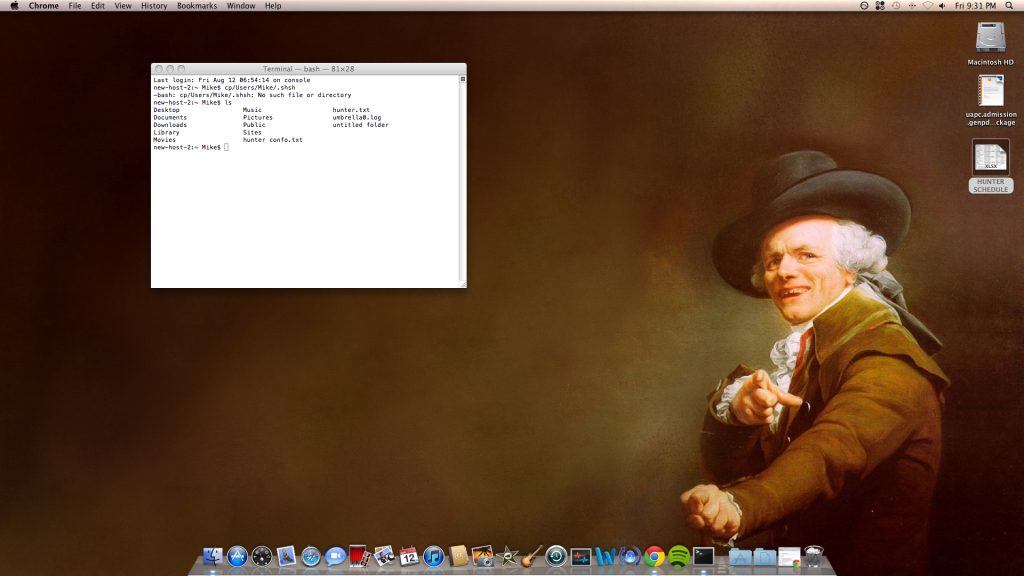This screenshot has height=576, width=1024.
Task: Open four-circle icon in menu bar
Action: coord(880,6)
